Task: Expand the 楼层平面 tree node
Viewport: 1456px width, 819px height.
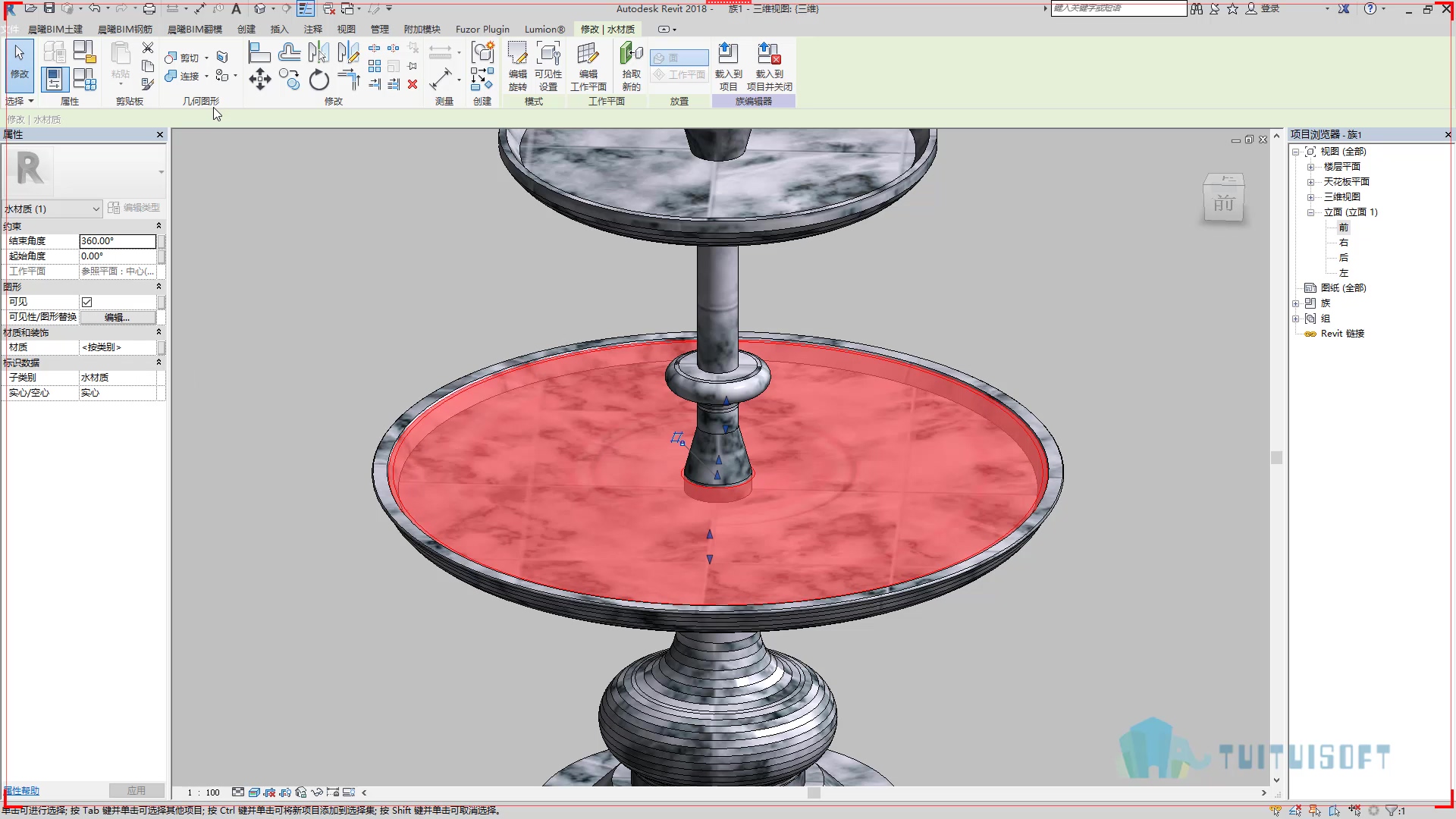Action: (1310, 167)
